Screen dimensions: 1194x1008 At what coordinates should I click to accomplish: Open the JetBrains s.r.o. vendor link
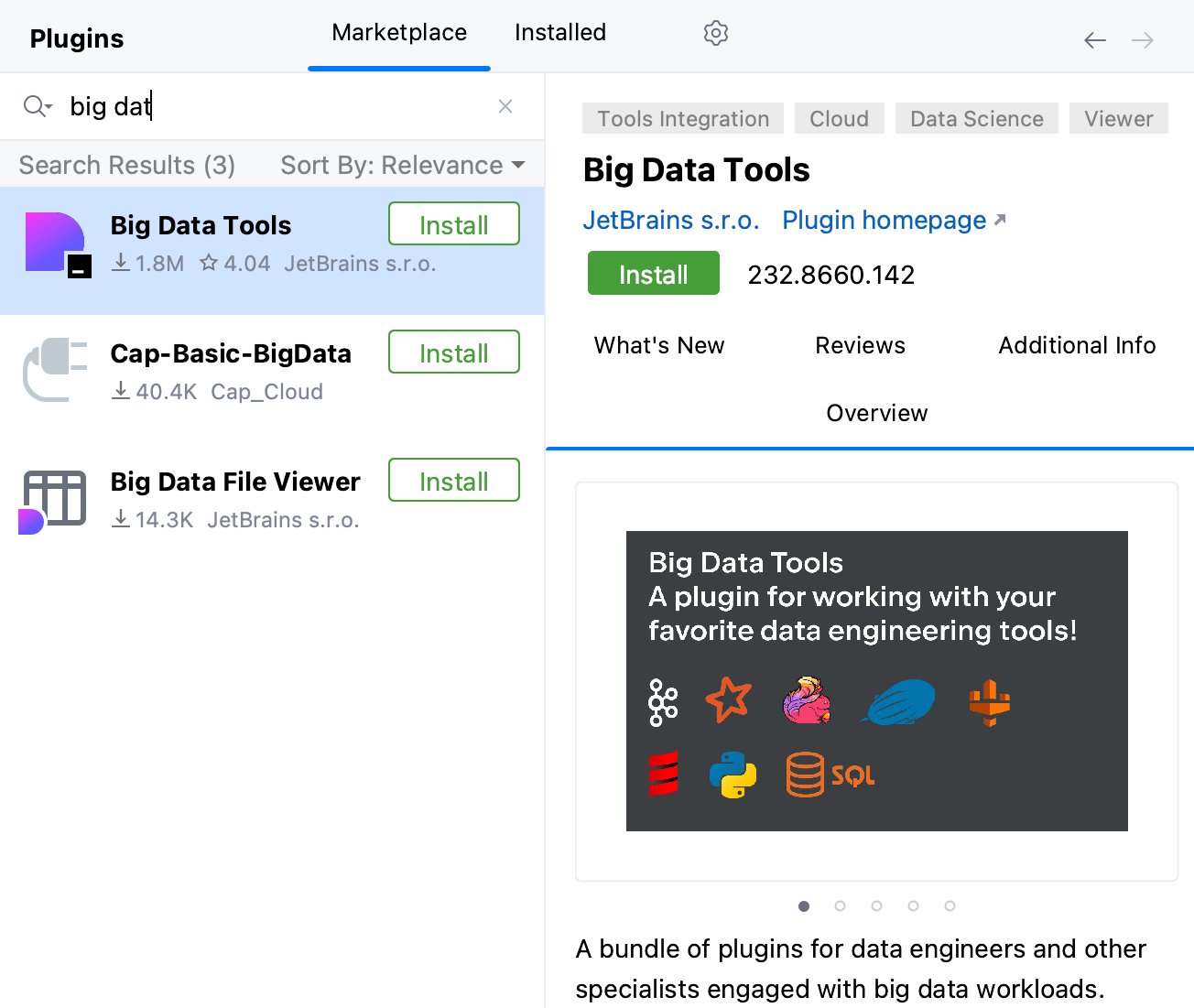point(671,220)
